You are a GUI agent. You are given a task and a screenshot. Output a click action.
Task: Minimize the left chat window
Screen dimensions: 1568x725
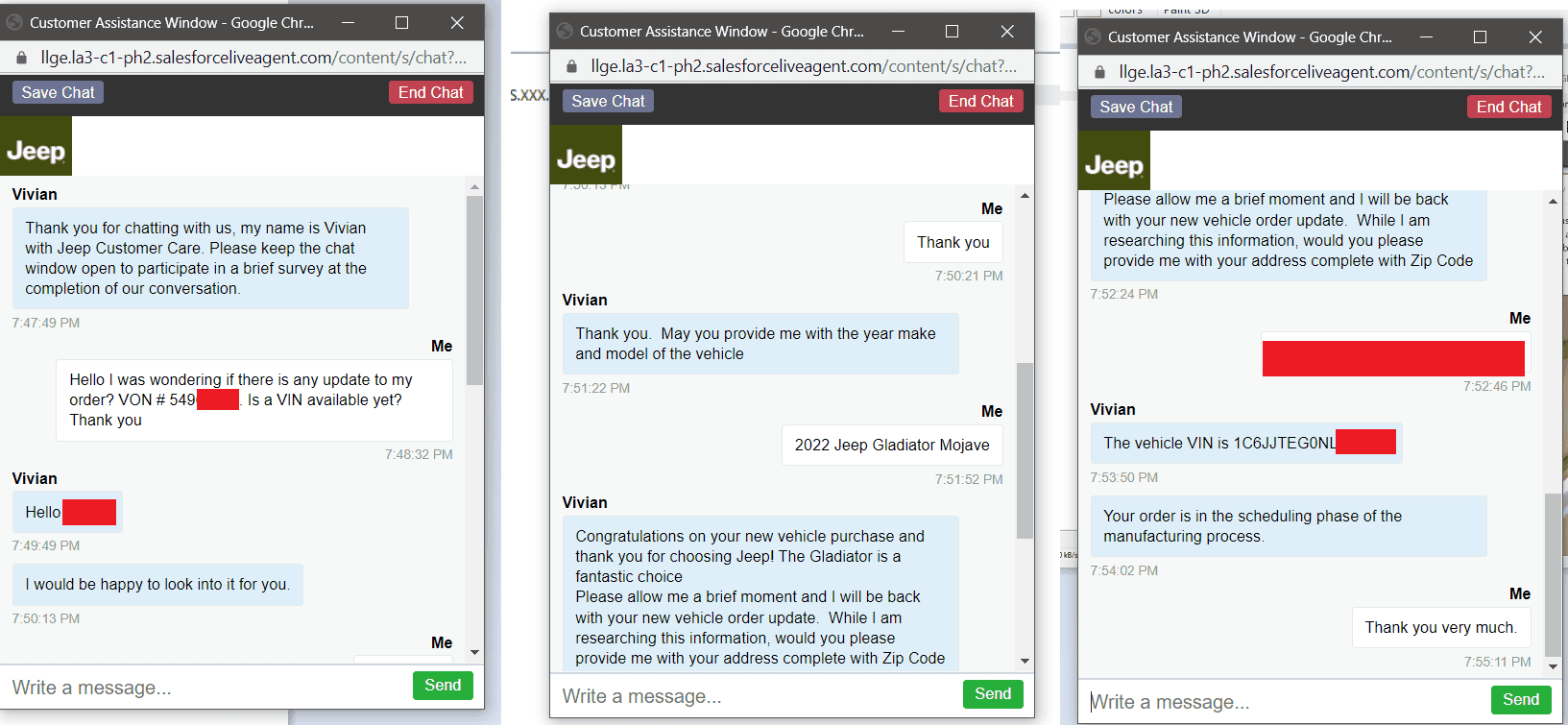click(x=348, y=22)
